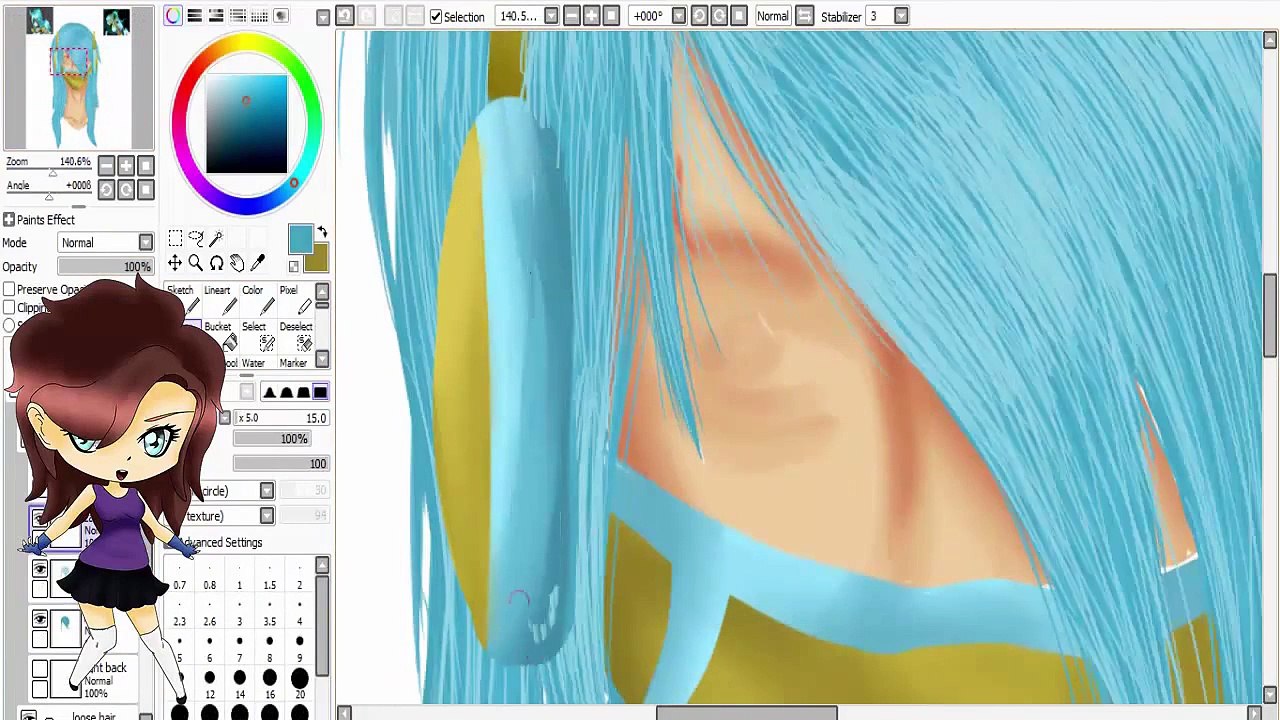Toggle the Selection checkbox in toolbar
The image size is (1280, 720).
coord(436,16)
